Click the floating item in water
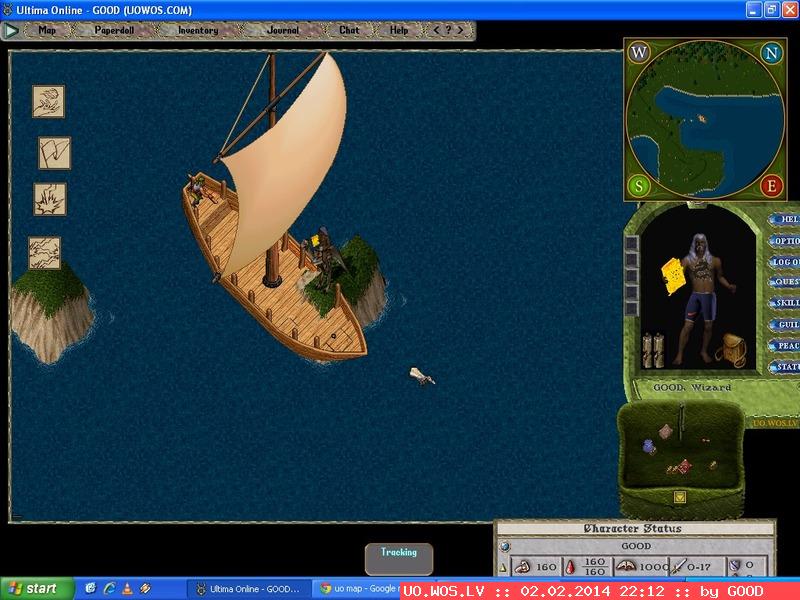The image size is (800, 600). (x=422, y=376)
